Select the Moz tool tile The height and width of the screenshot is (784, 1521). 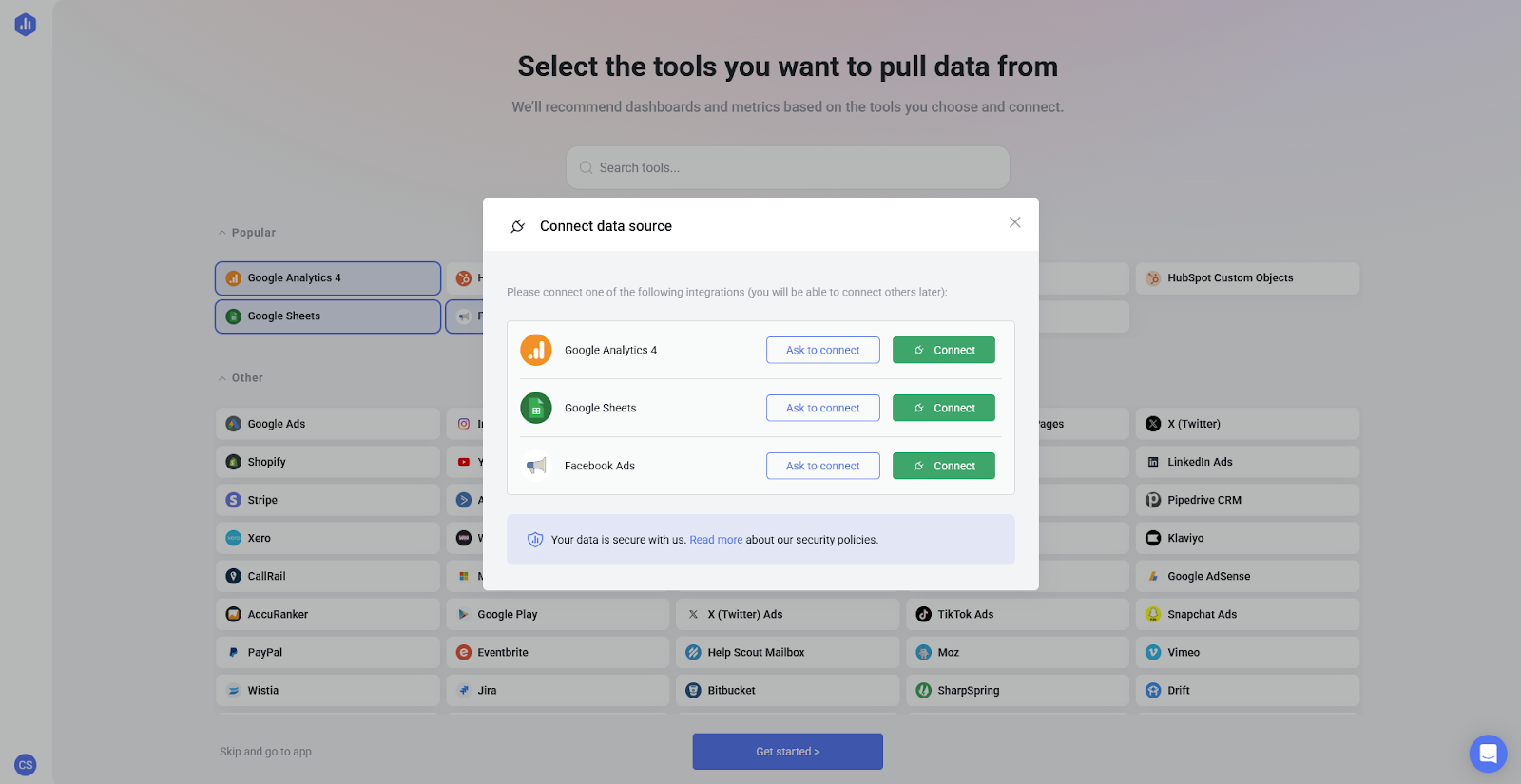pos(1018,652)
